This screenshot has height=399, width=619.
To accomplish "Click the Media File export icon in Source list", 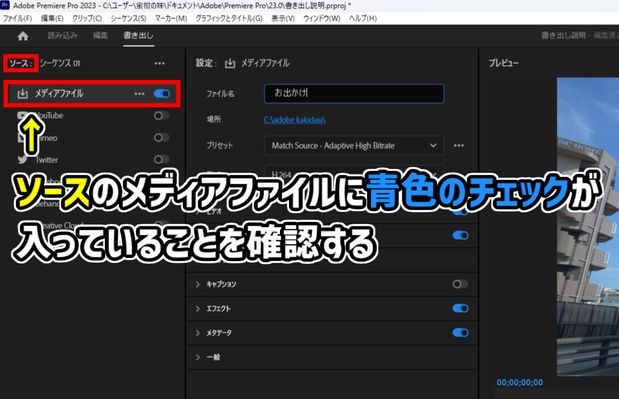I will (23, 94).
